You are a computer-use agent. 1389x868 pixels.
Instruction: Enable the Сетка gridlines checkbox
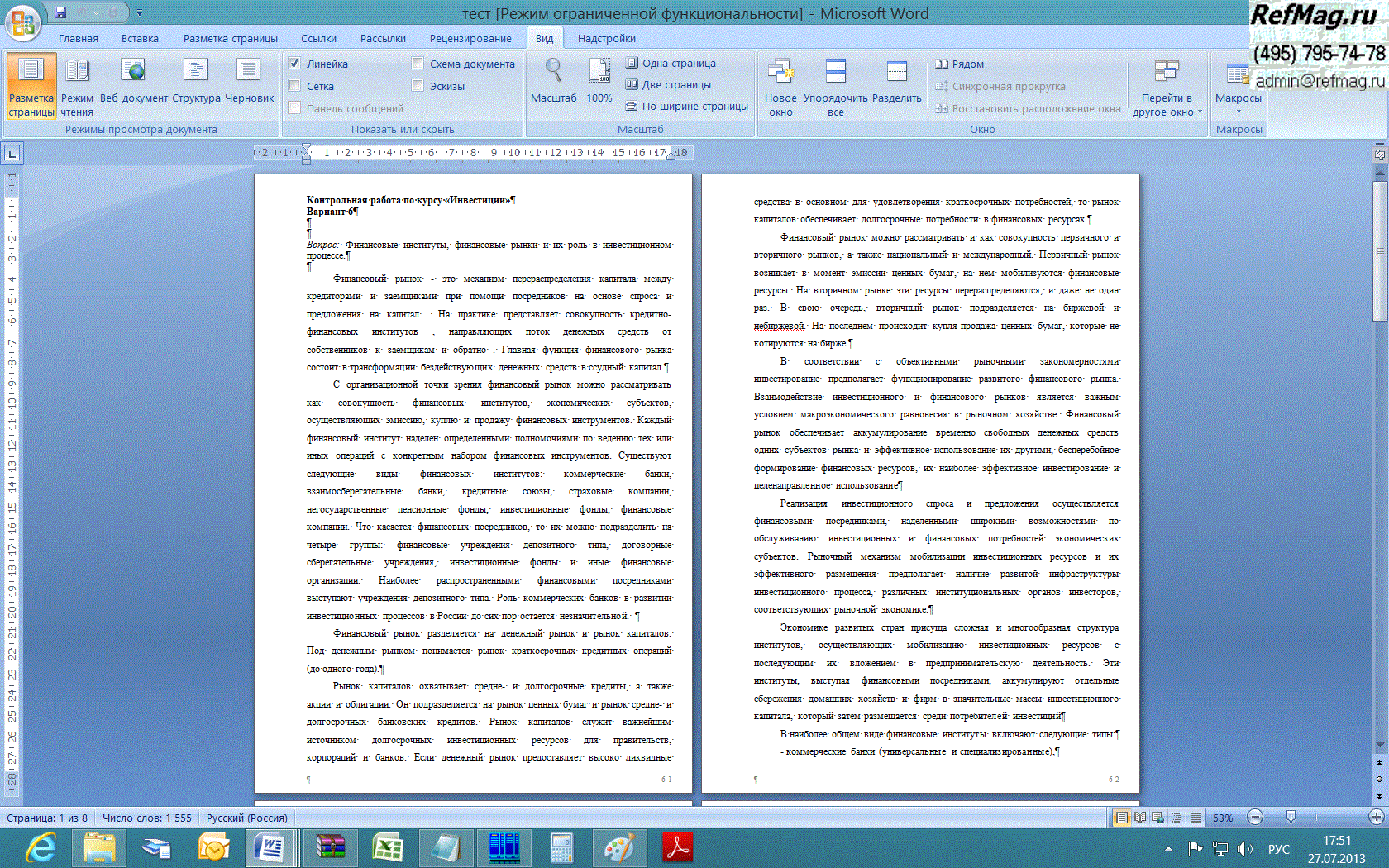(x=294, y=86)
